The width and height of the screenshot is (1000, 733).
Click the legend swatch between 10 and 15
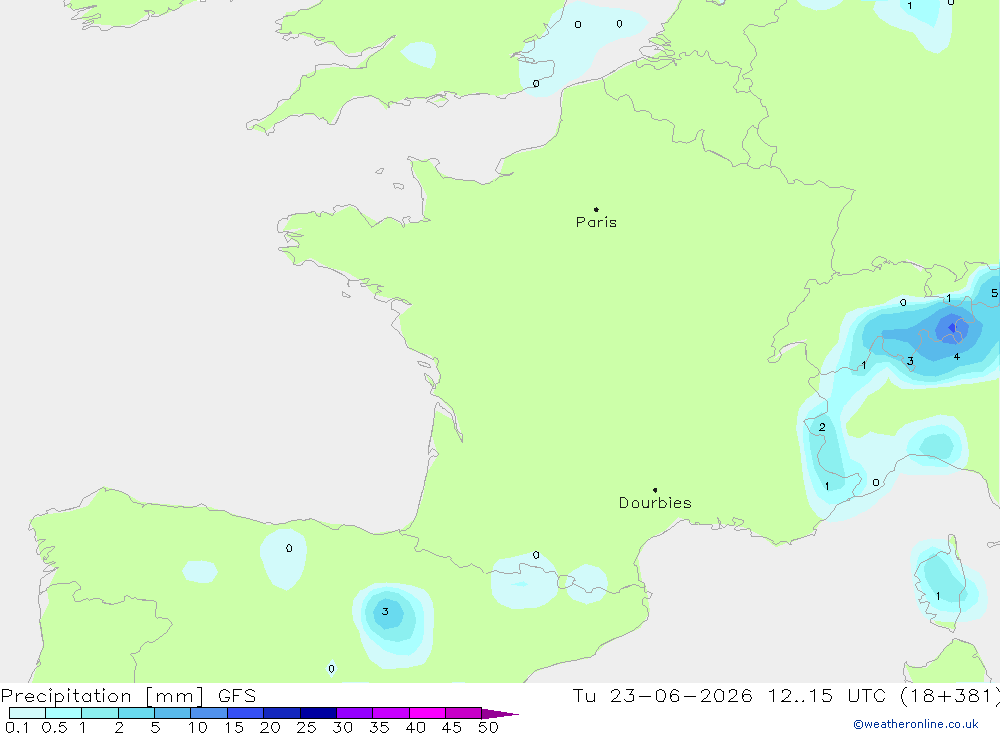click(209, 713)
